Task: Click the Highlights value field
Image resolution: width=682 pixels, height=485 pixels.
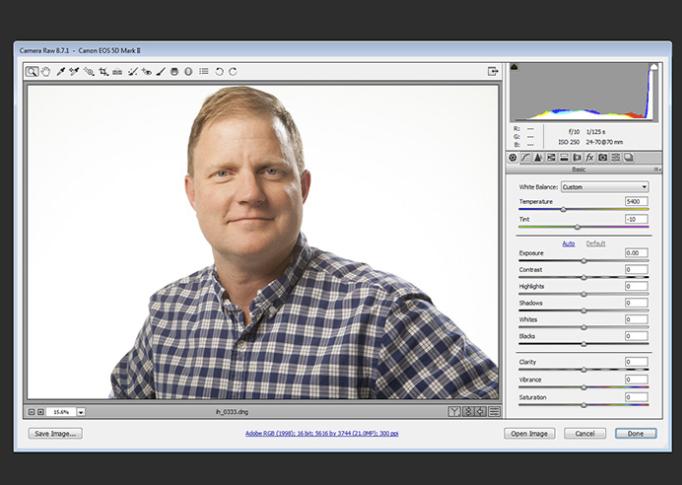Action: pos(636,286)
